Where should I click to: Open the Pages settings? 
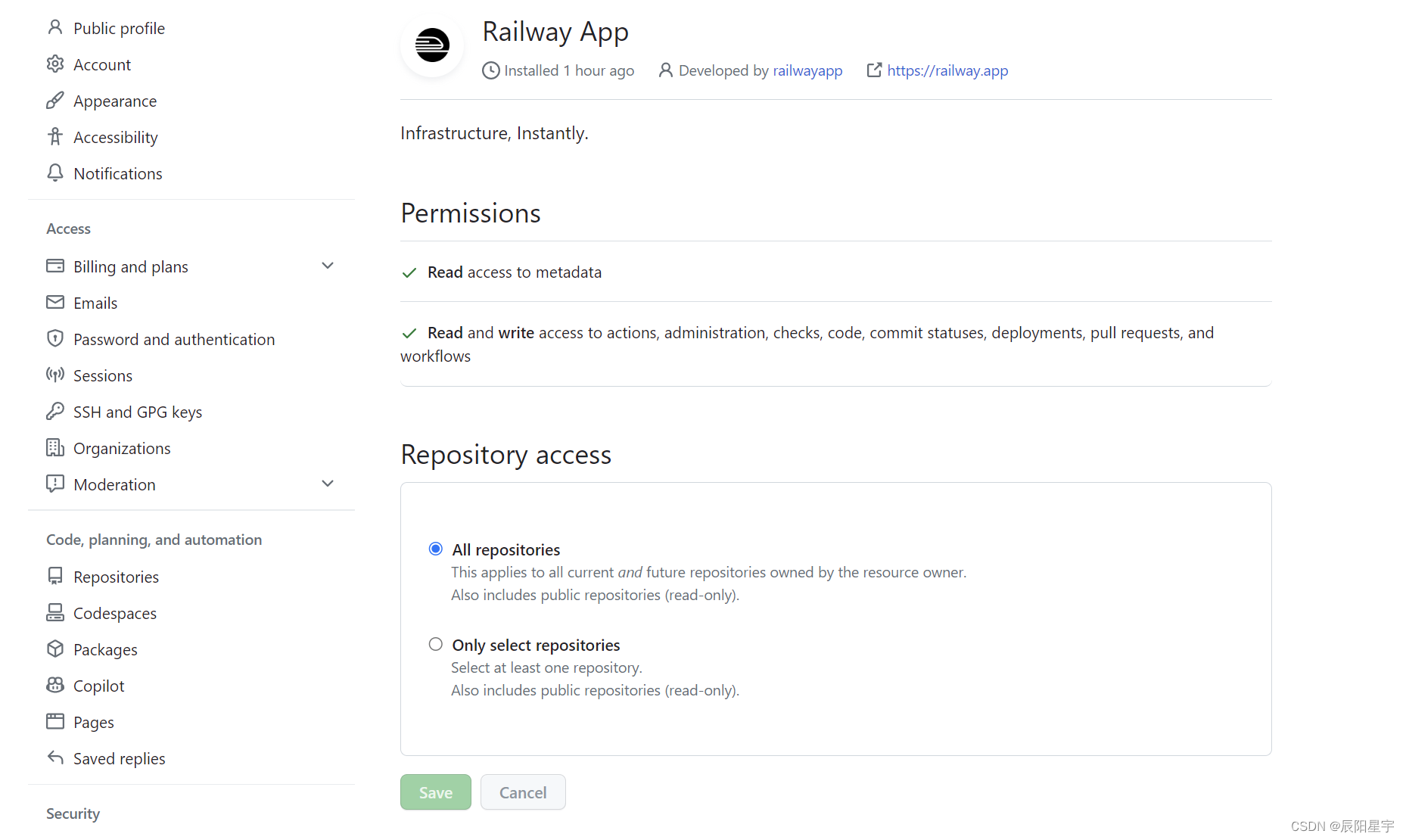94,722
